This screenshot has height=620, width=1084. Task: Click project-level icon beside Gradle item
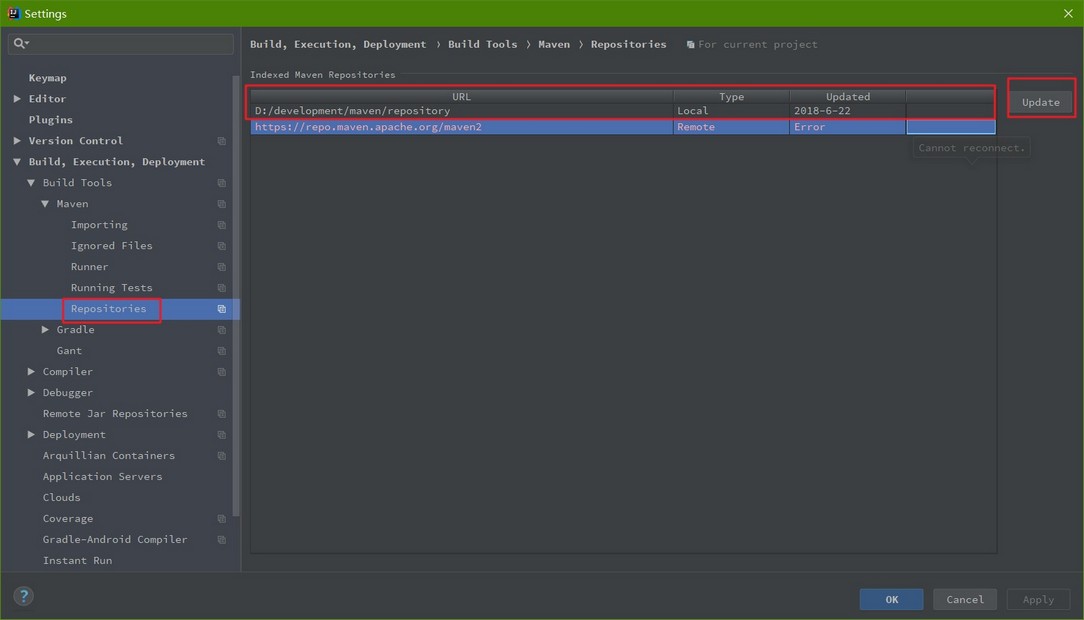pos(222,330)
